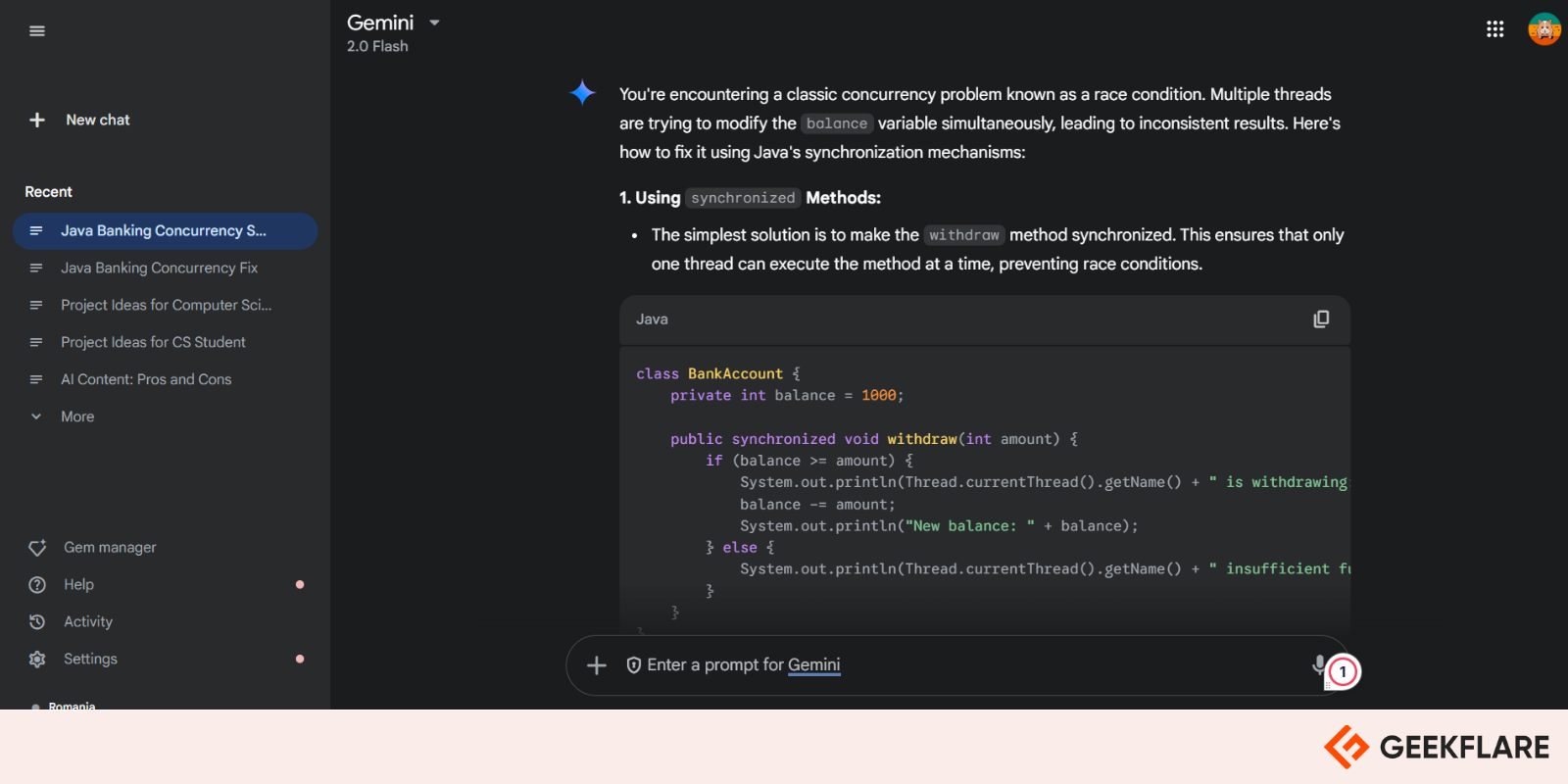Expand the Gemini model dropdown
The height and width of the screenshot is (784, 1568).
pyautogui.click(x=434, y=23)
